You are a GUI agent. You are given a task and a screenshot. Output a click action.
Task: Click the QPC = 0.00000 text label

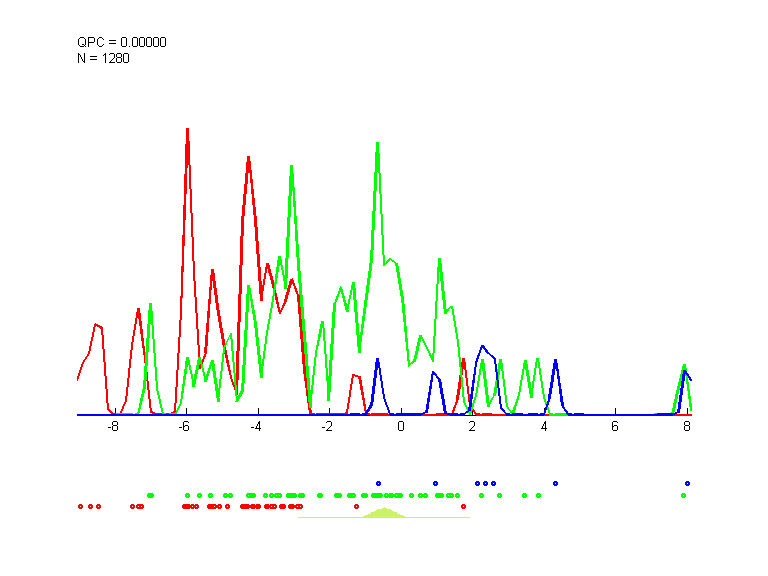[121, 42]
